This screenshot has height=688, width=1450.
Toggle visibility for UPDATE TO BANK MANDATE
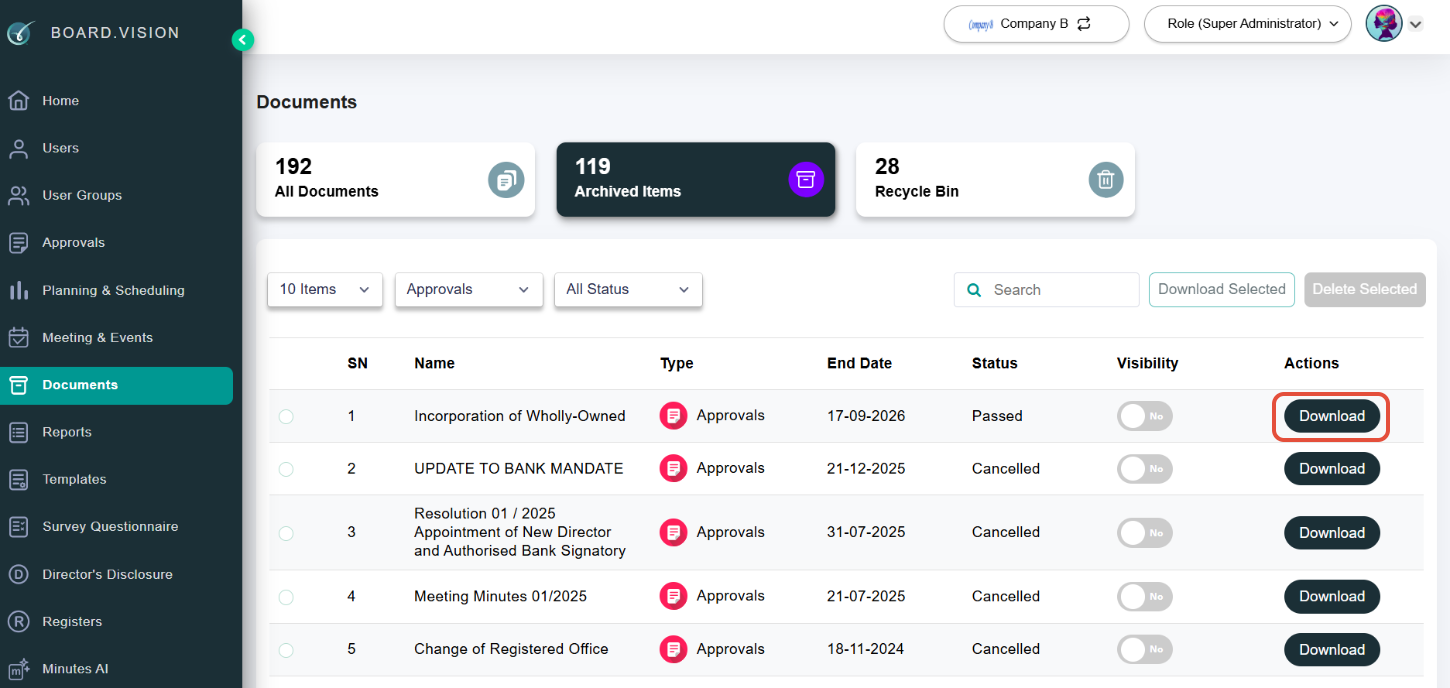pos(1145,469)
